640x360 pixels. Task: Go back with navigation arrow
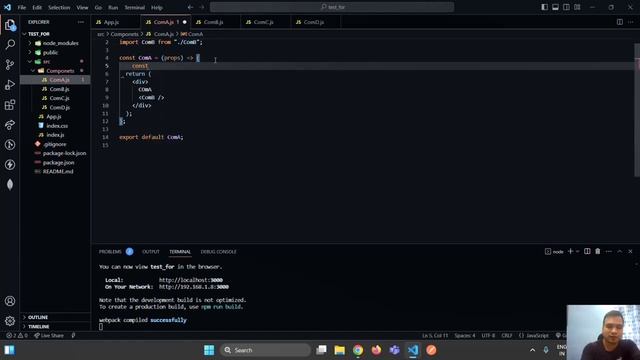click(191, 7)
